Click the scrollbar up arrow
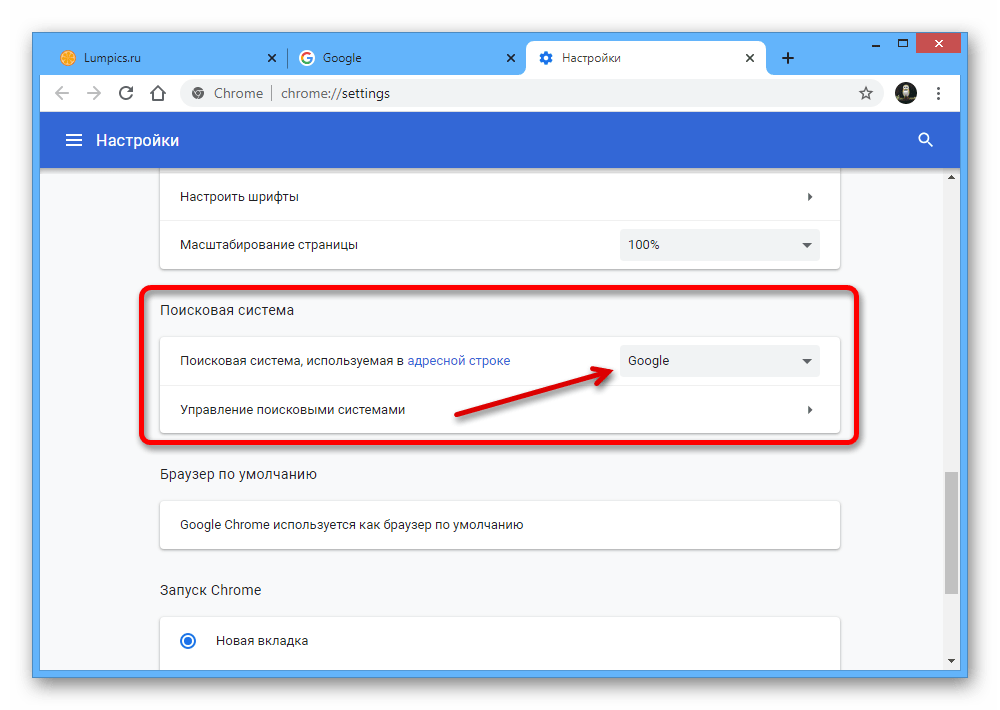This screenshot has width=1000, height=710. 952,177
